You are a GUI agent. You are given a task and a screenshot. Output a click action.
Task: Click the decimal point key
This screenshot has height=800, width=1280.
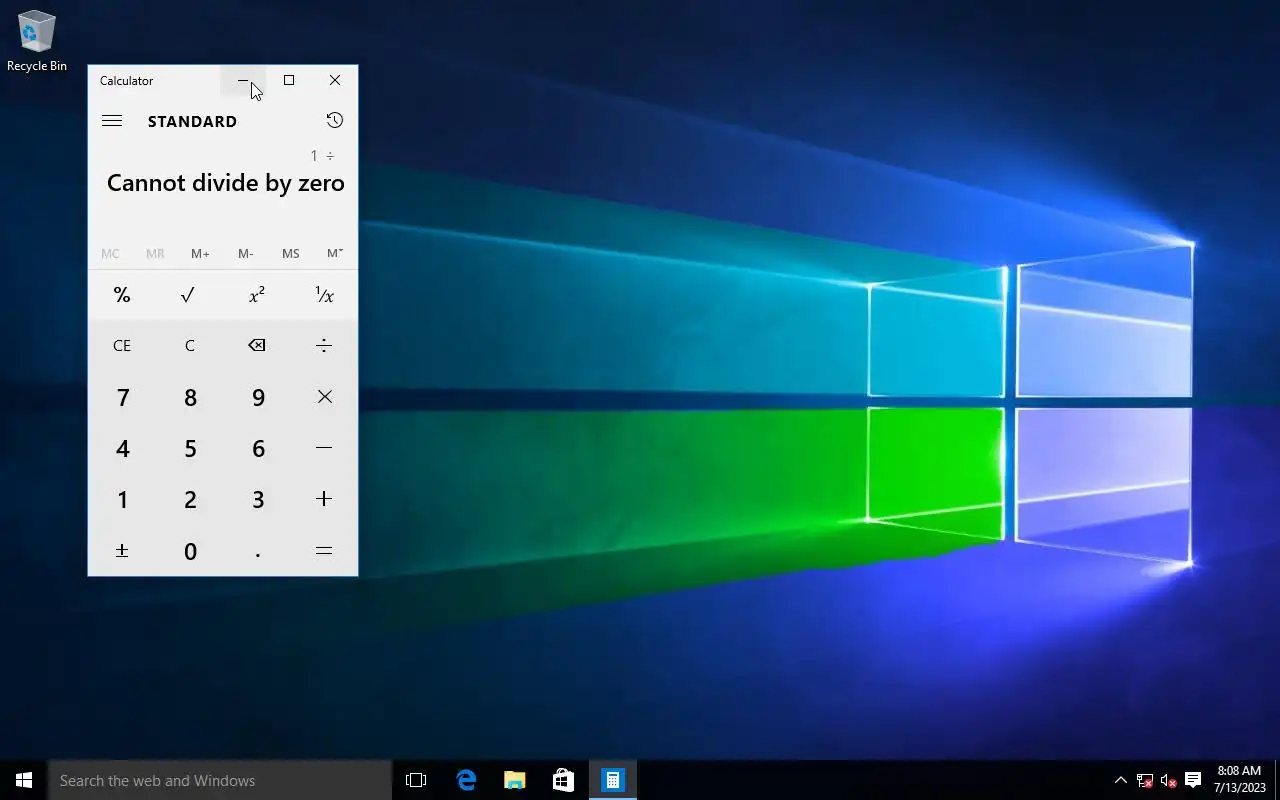click(x=257, y=551)
